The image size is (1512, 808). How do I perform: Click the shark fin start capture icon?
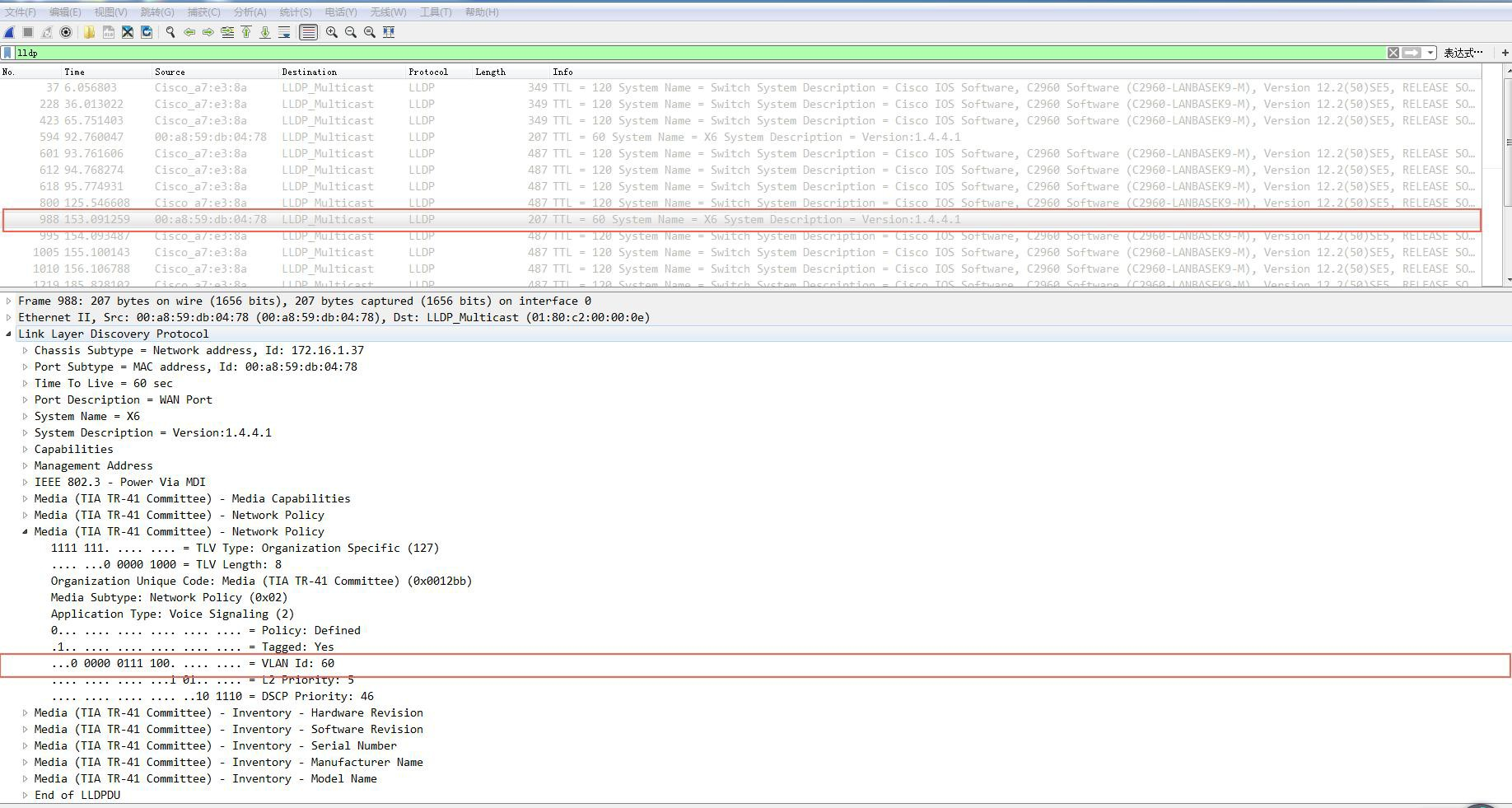tap(9, 32)
